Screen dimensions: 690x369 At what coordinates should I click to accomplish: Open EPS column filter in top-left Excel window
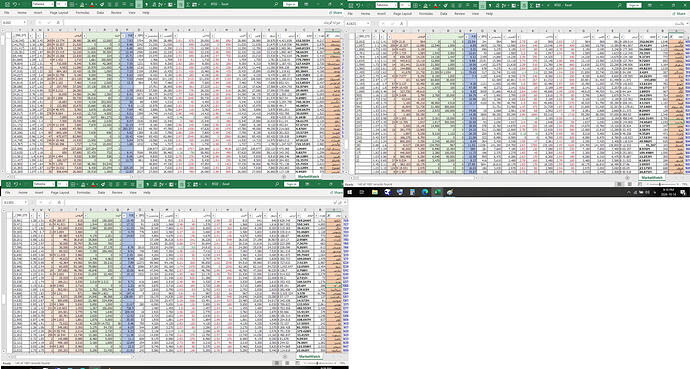pyautogui.click(x=136, y=35)
